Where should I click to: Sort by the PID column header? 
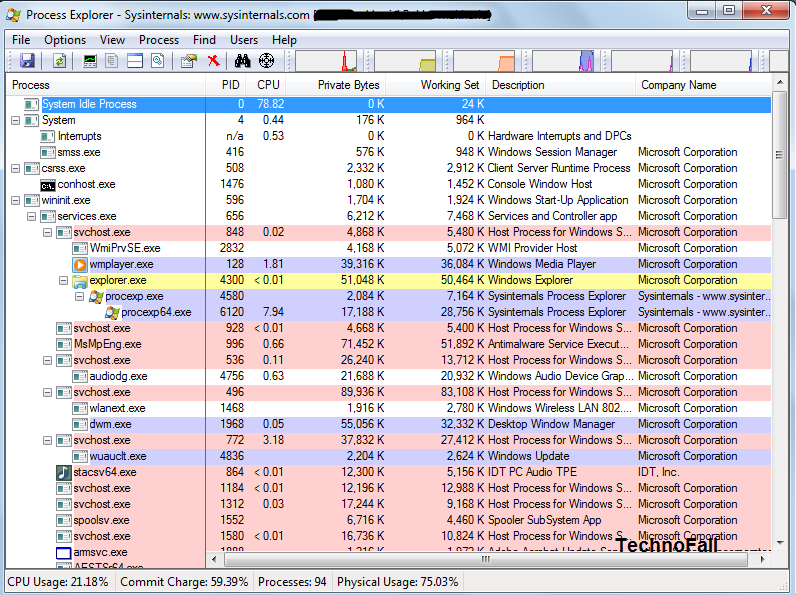pyautogui.click(x=226, y=85)
